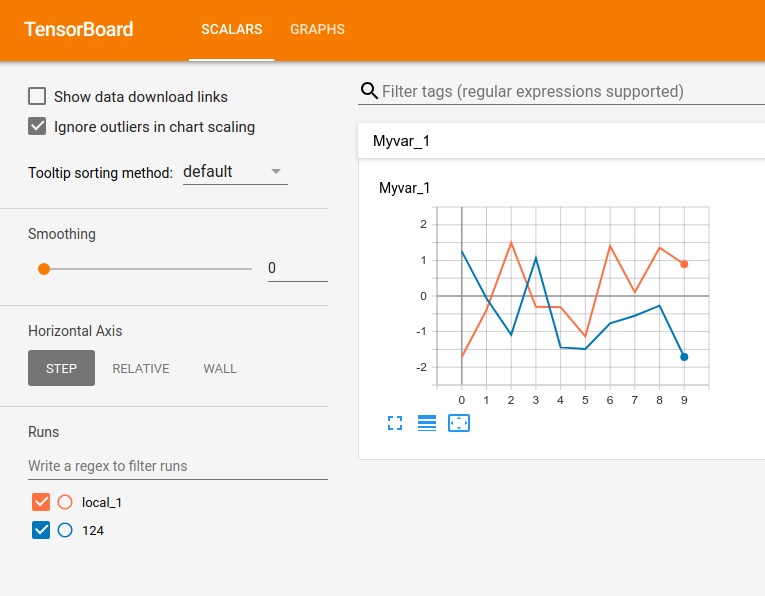Open Tooltip sorting method dropdown
This screenshot has width=765, height=596.
pyautogui.click(x=235, y=172)
